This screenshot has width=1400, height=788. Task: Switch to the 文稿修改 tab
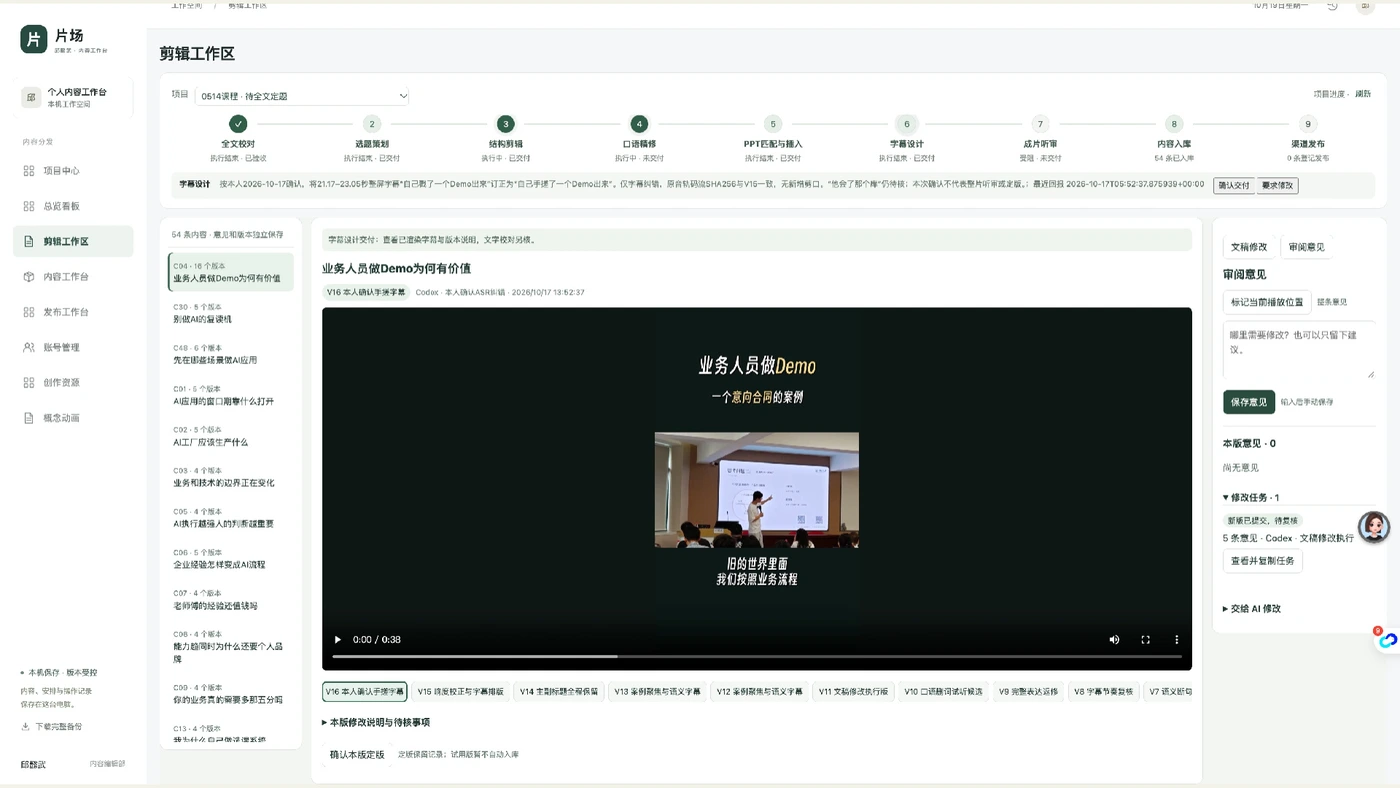1249,247
